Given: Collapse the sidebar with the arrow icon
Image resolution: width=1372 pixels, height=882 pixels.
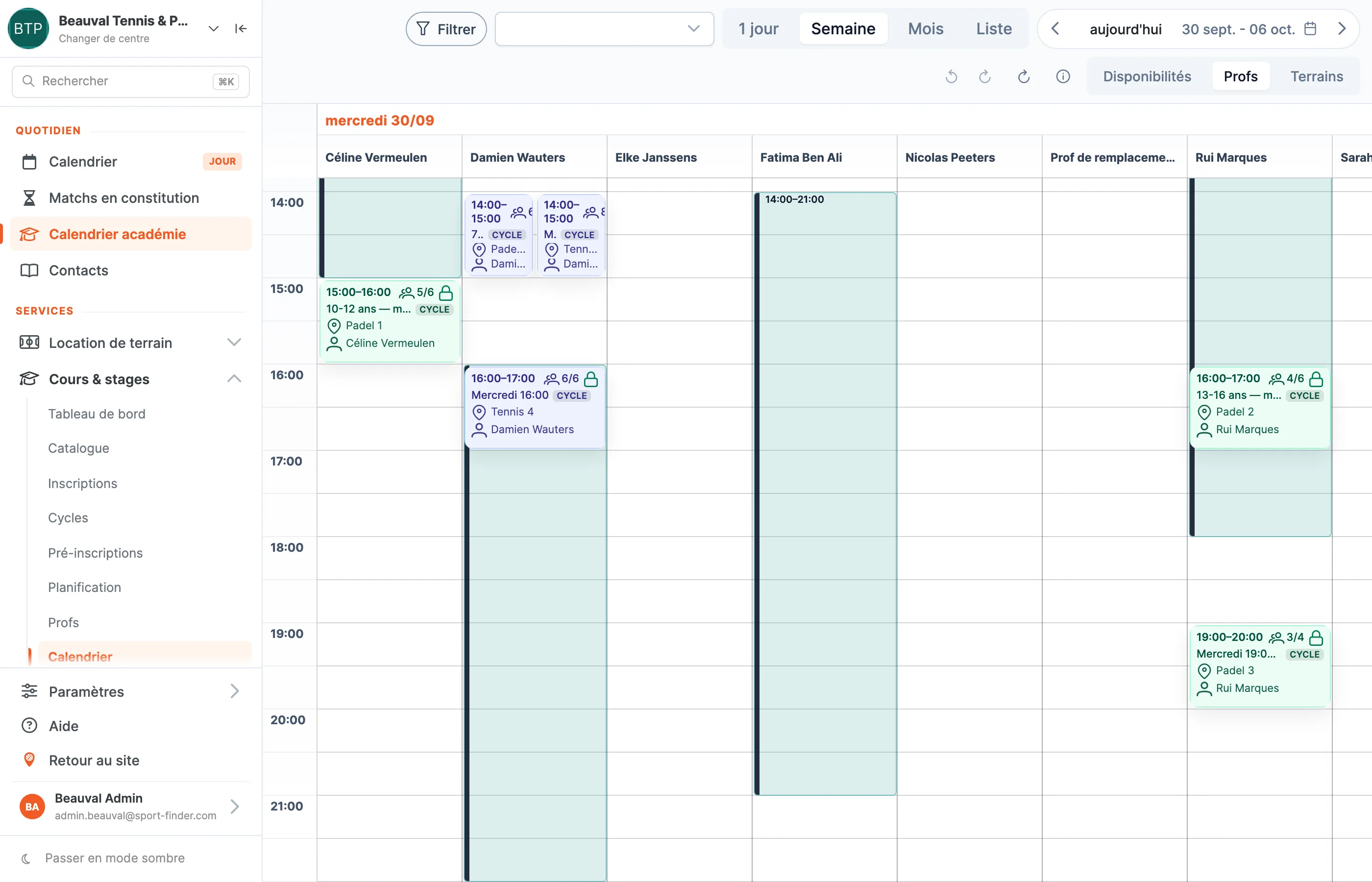Looking at the screenshot, I should [x=241, y=28].
